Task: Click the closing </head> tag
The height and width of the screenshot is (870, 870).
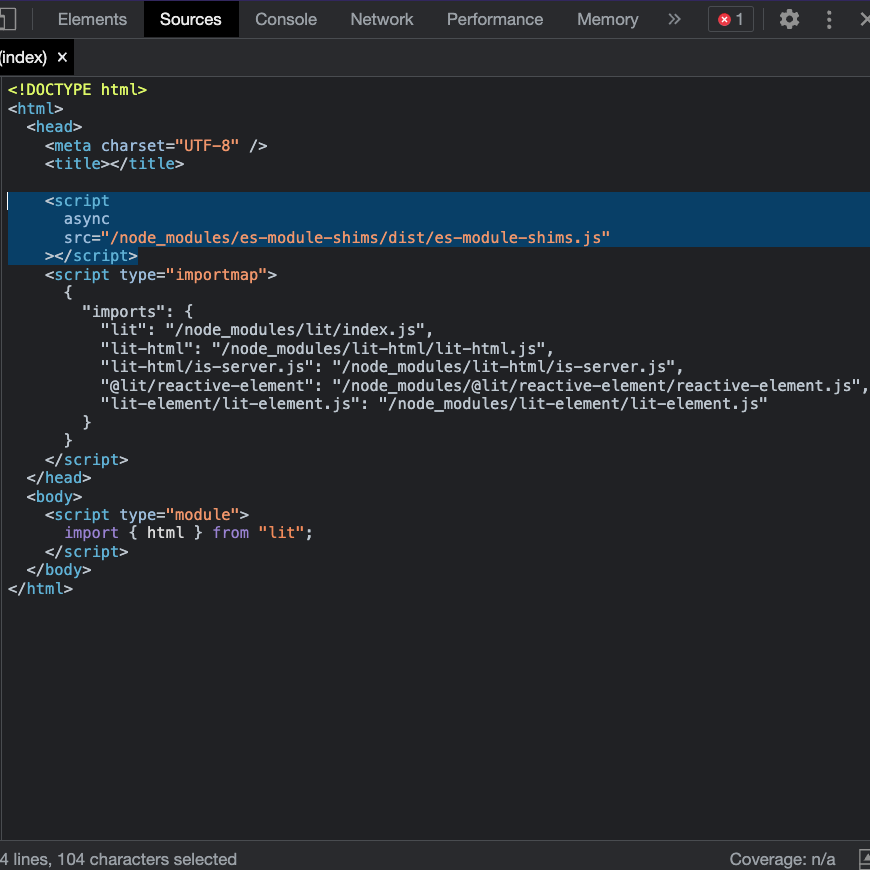Action: tap(59, 478)
